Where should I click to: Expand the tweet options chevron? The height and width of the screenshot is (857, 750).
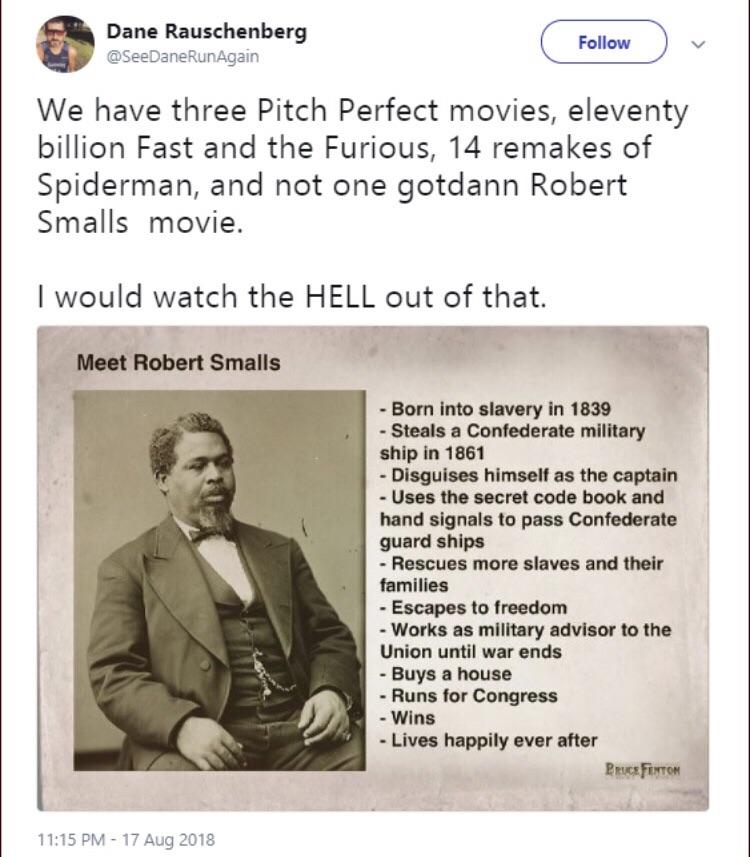coord(698,44)
